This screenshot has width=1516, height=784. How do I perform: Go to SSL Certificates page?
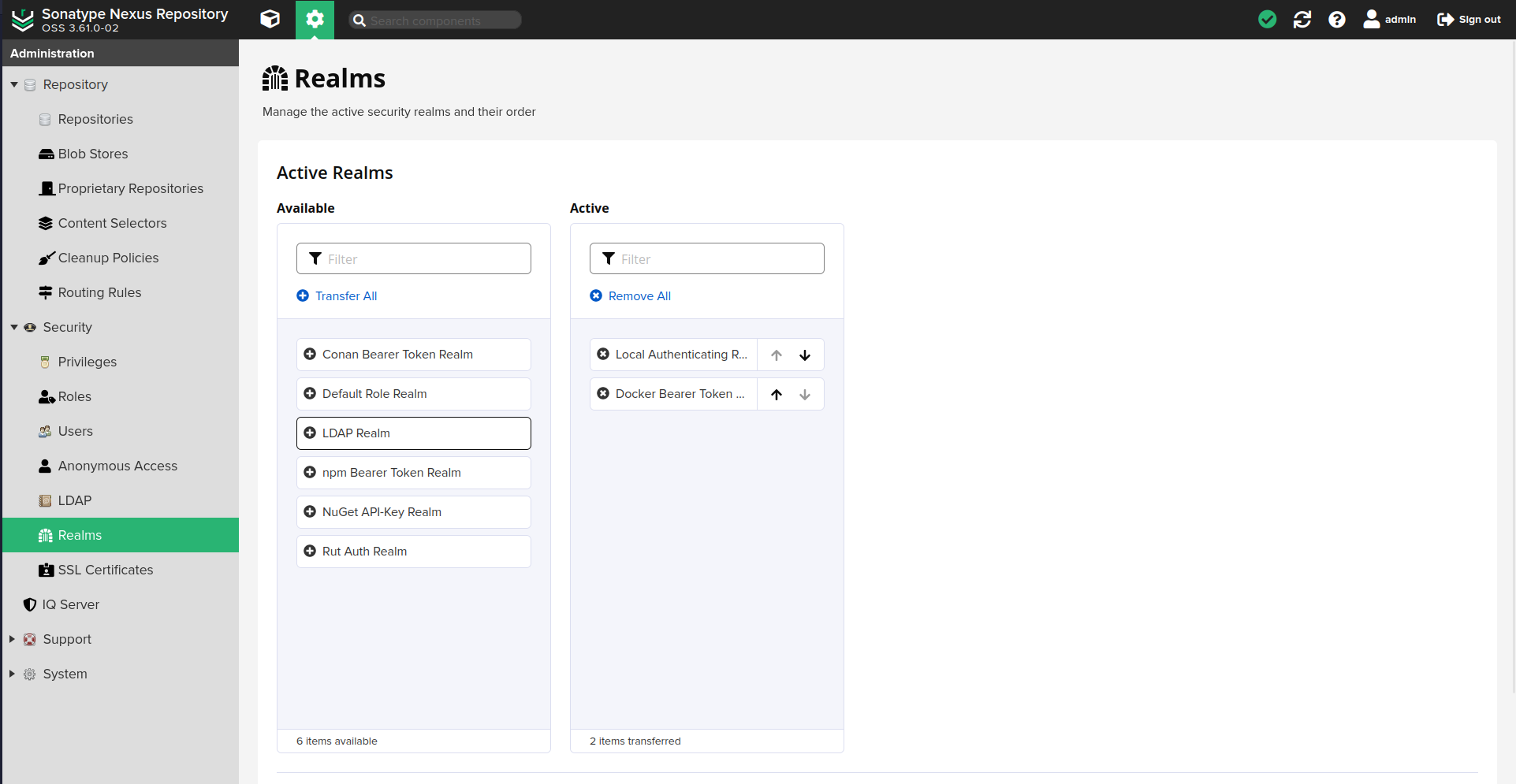click(105, 570)
